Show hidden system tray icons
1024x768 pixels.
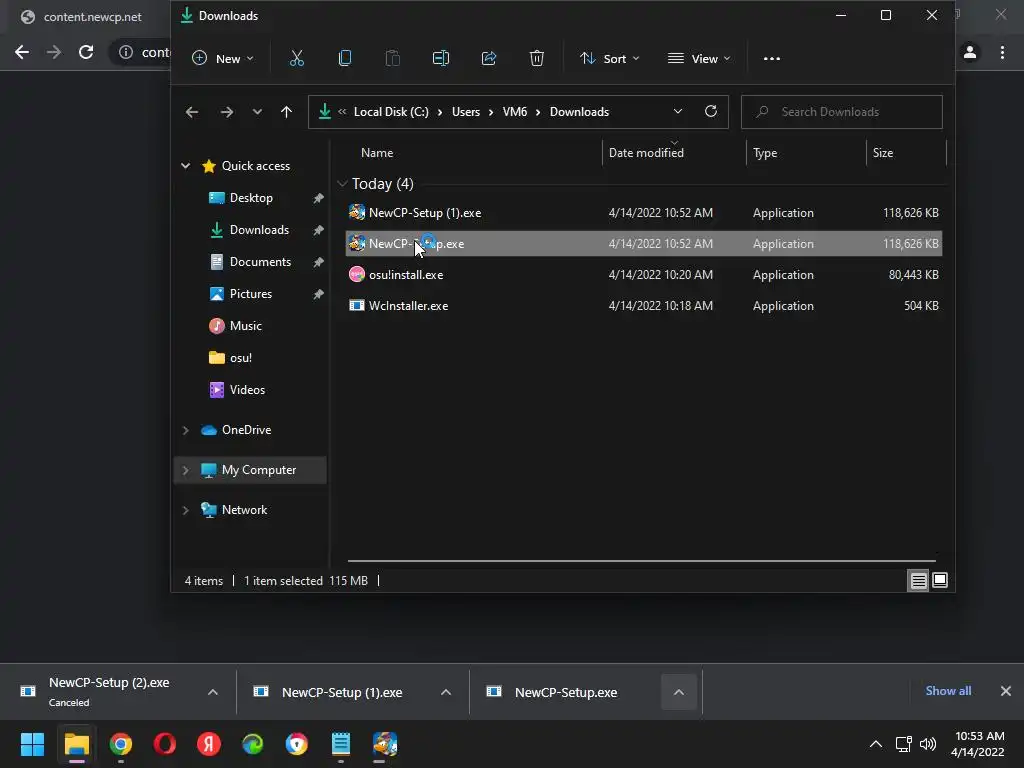[876, 744]
